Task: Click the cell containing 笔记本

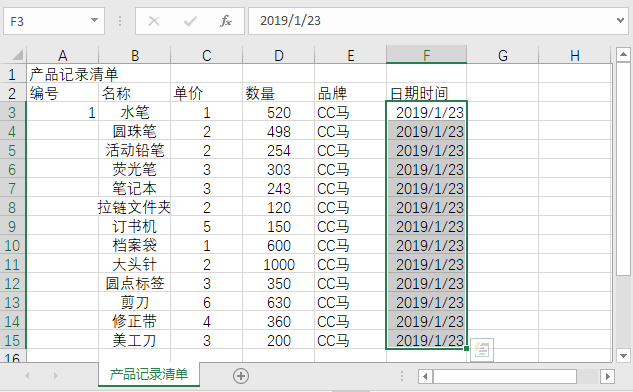Action: [x=134, y=188]
